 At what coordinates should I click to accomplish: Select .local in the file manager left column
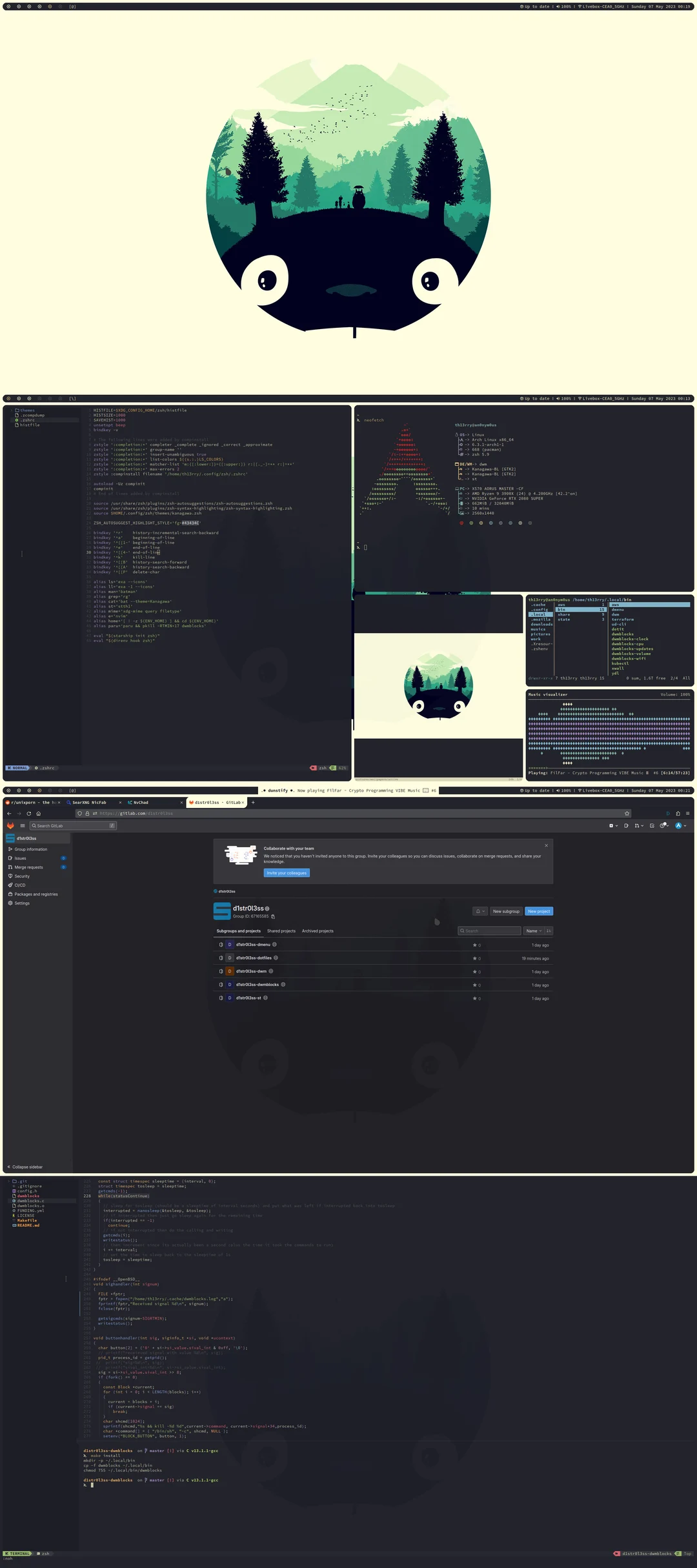[x=540, y=614]
